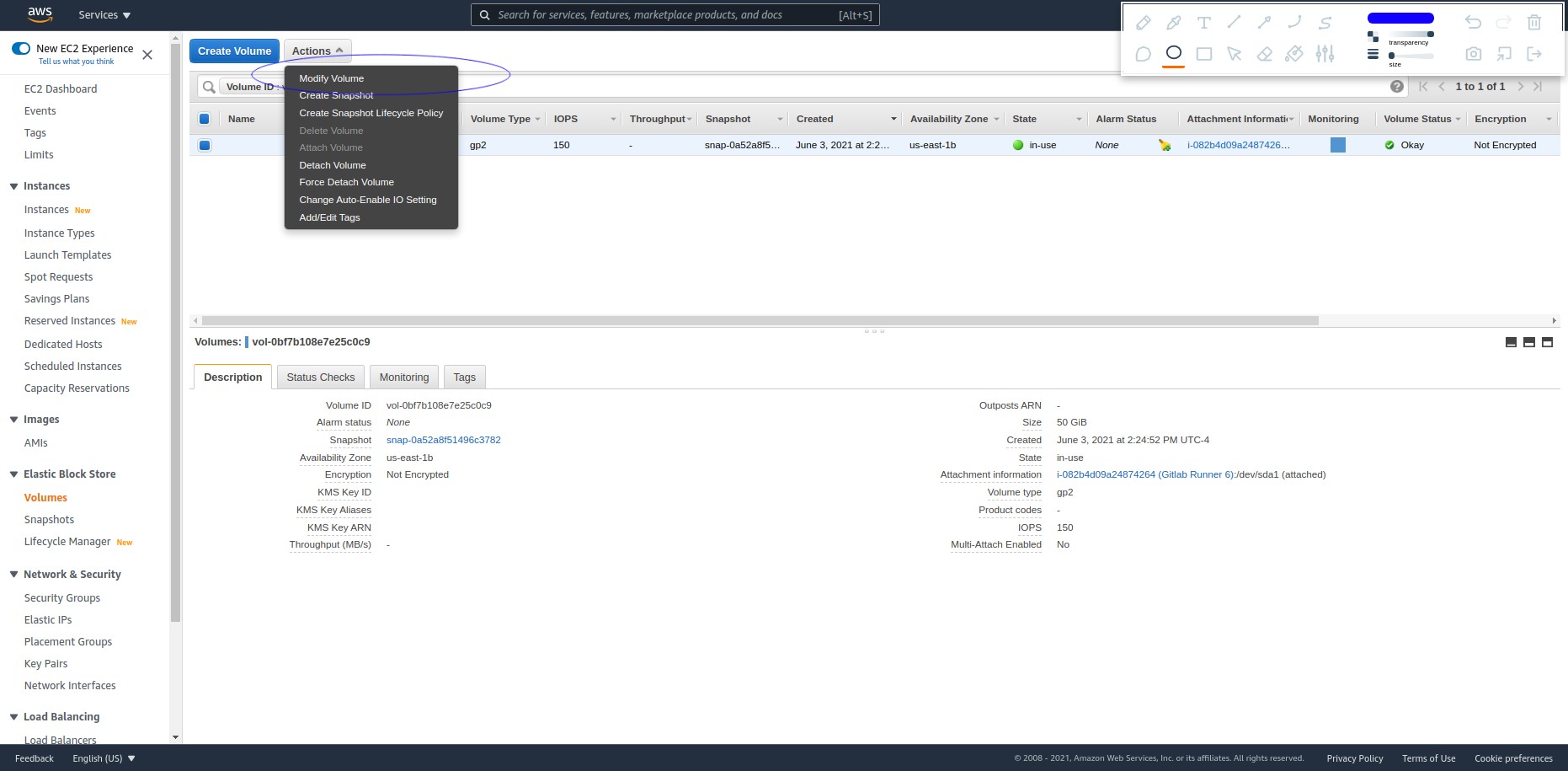The width and height of the screenshot is (1568, 771).
Task: Jump to the last page of volumes
Action: click(x=1538, y=87)
